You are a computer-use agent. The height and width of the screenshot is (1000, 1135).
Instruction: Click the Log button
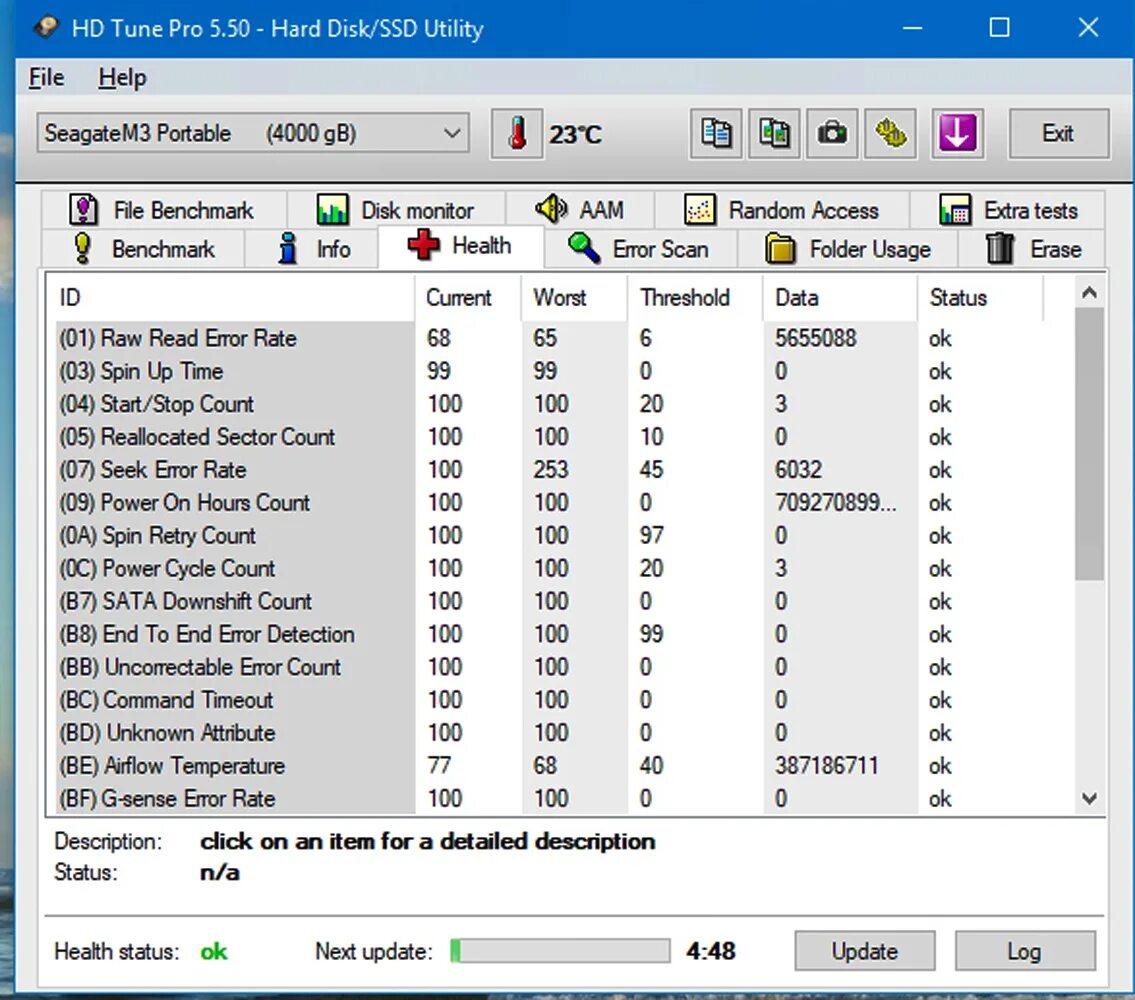coord(1025,951)
